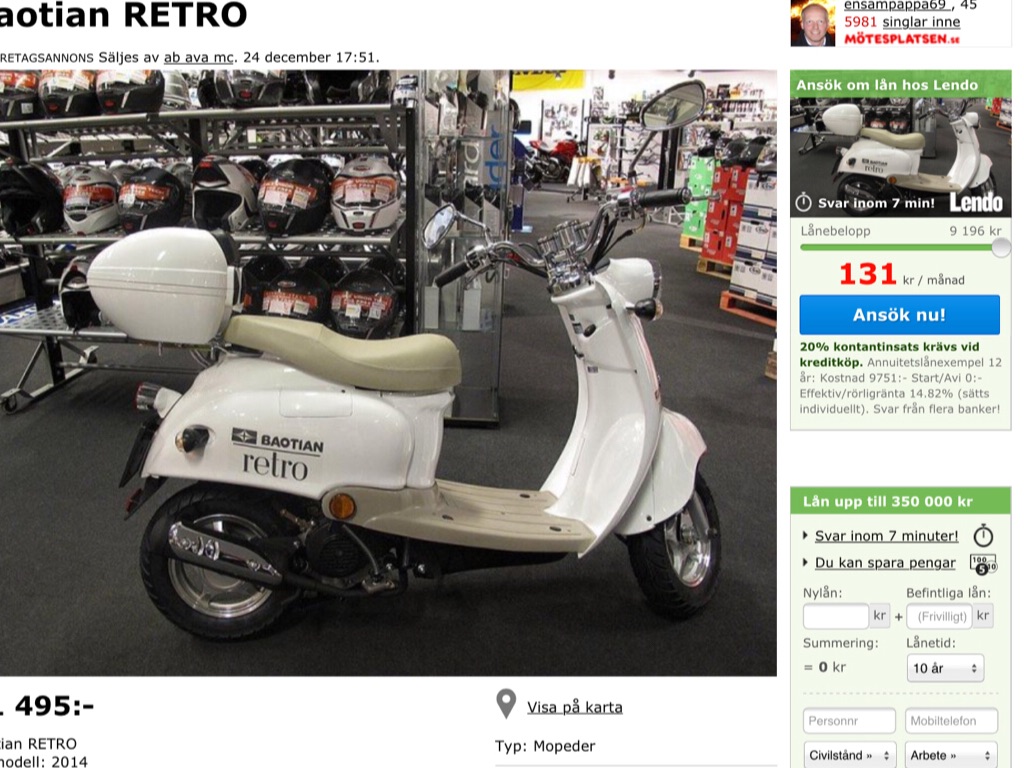Viewport: 1024px width, 768px height.
Task: Follow the Svar inom 7 minuter! link
Action: [886, 536]
